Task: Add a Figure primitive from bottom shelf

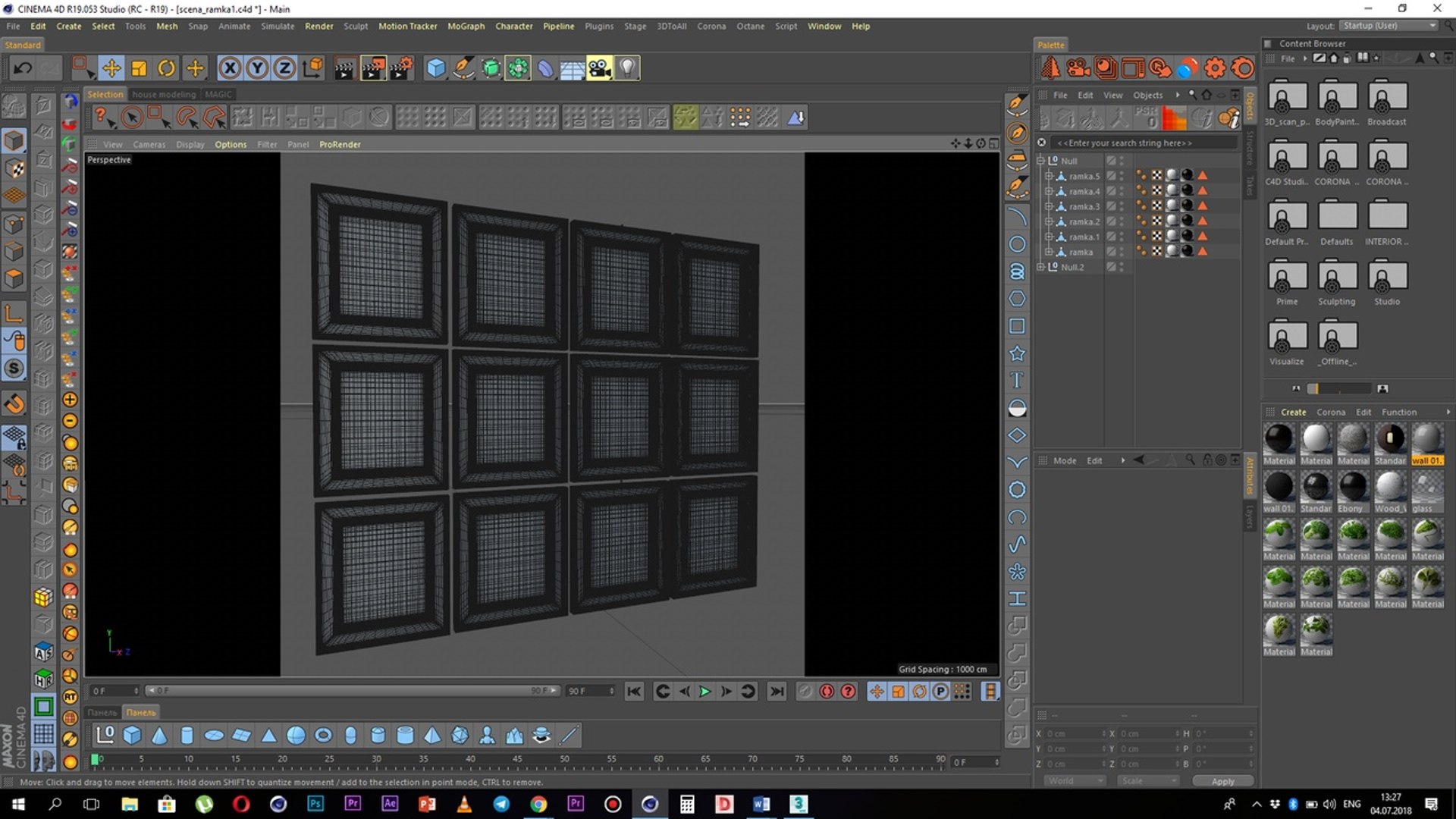Action: point(487,735)
